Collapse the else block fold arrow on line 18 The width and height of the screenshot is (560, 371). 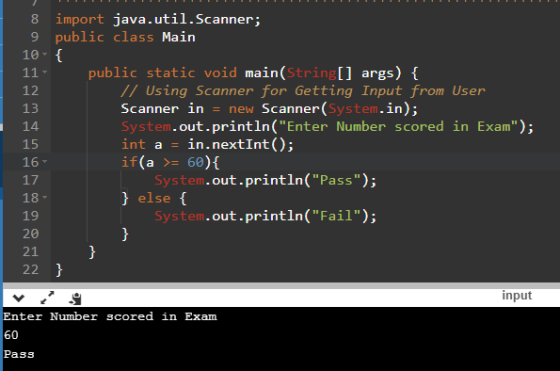45,197
